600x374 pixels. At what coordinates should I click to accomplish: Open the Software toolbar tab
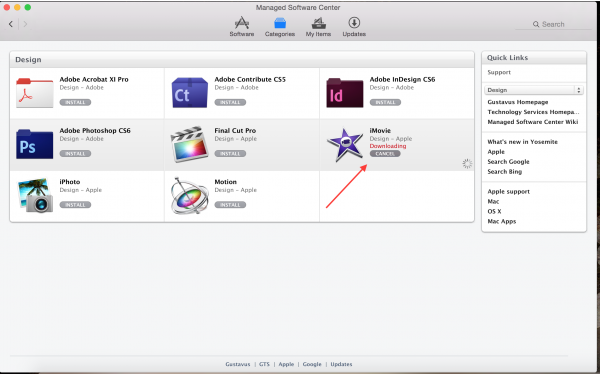click(241, 26)
